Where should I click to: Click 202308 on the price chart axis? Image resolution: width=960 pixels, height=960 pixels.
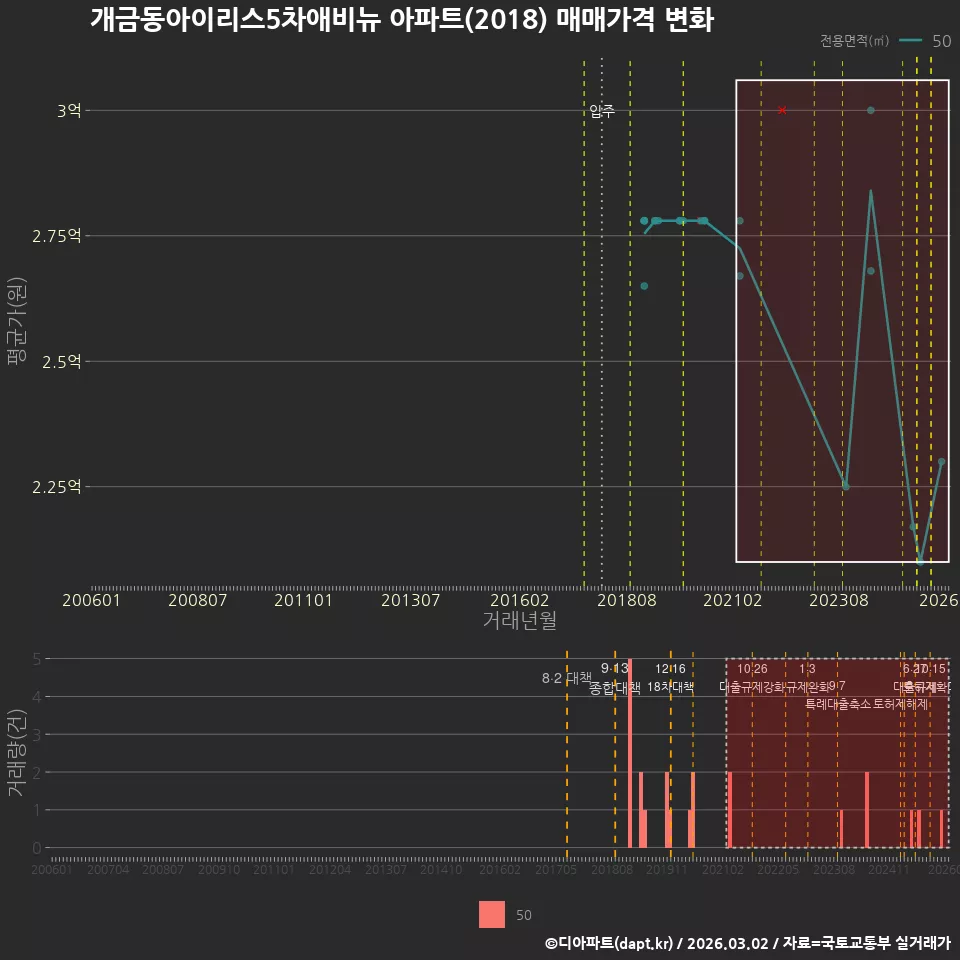pos(839,600)
